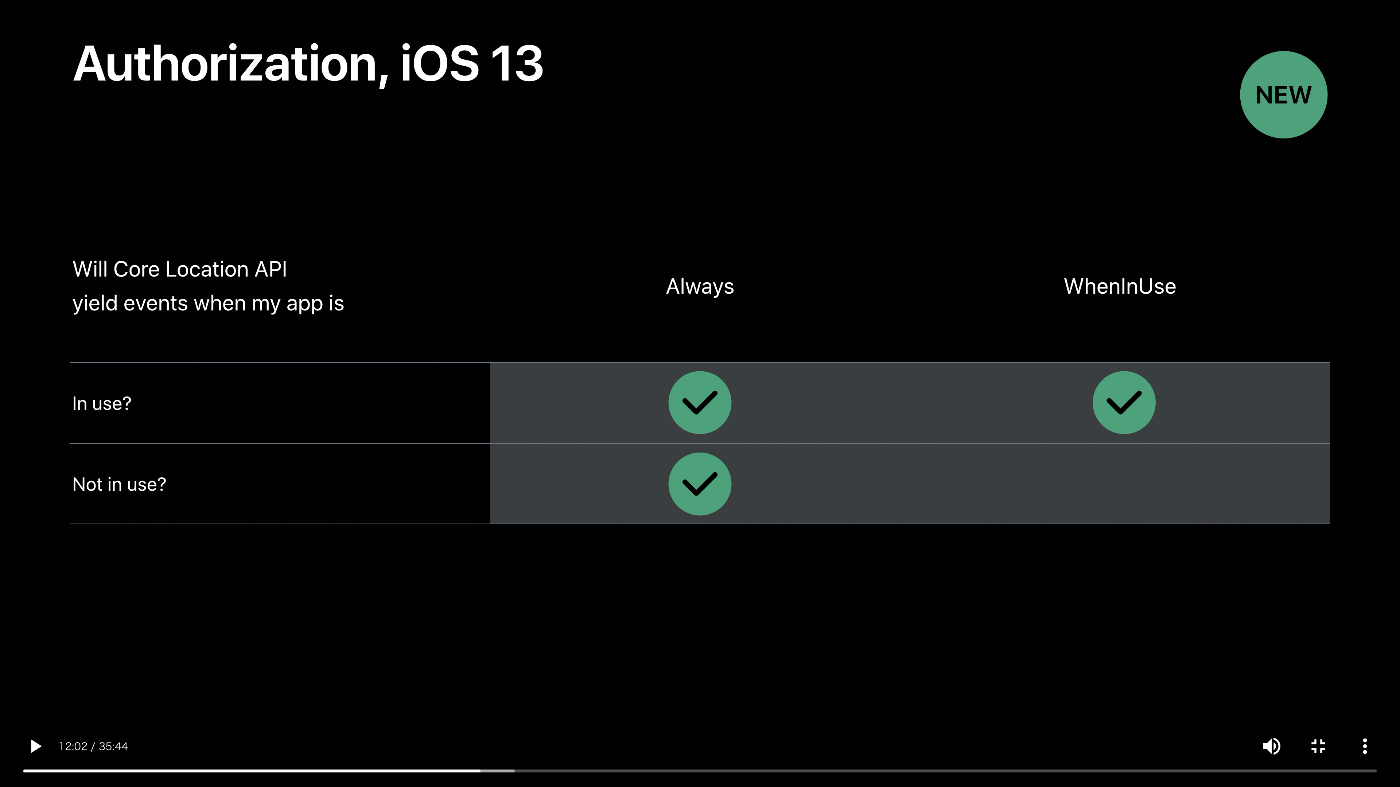Viewport: 1400px width, 787px height.
Task: Click the Always checkmark in 'Not in use?' row
Action: point(700,484)
